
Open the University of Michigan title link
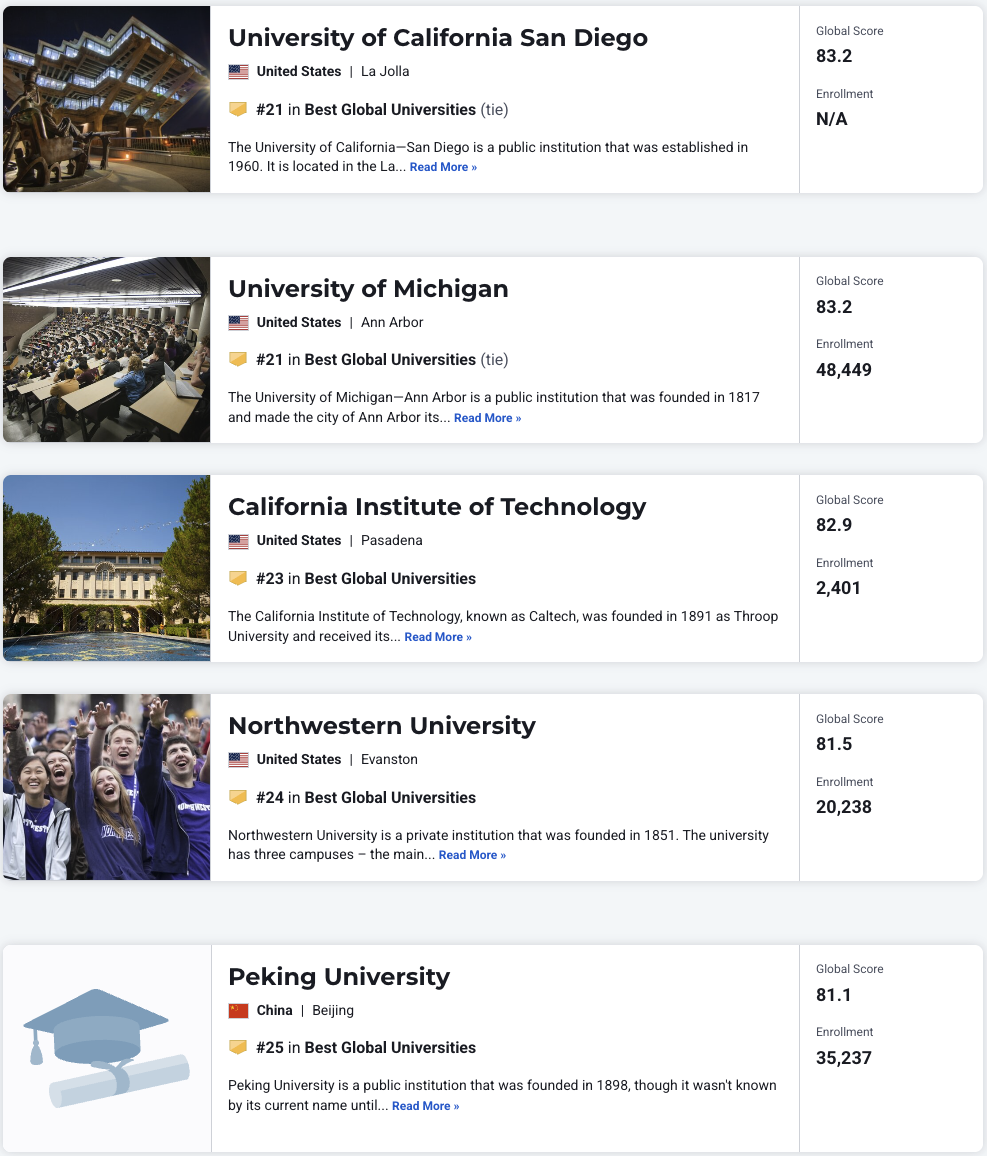click(x=368, y=288)
